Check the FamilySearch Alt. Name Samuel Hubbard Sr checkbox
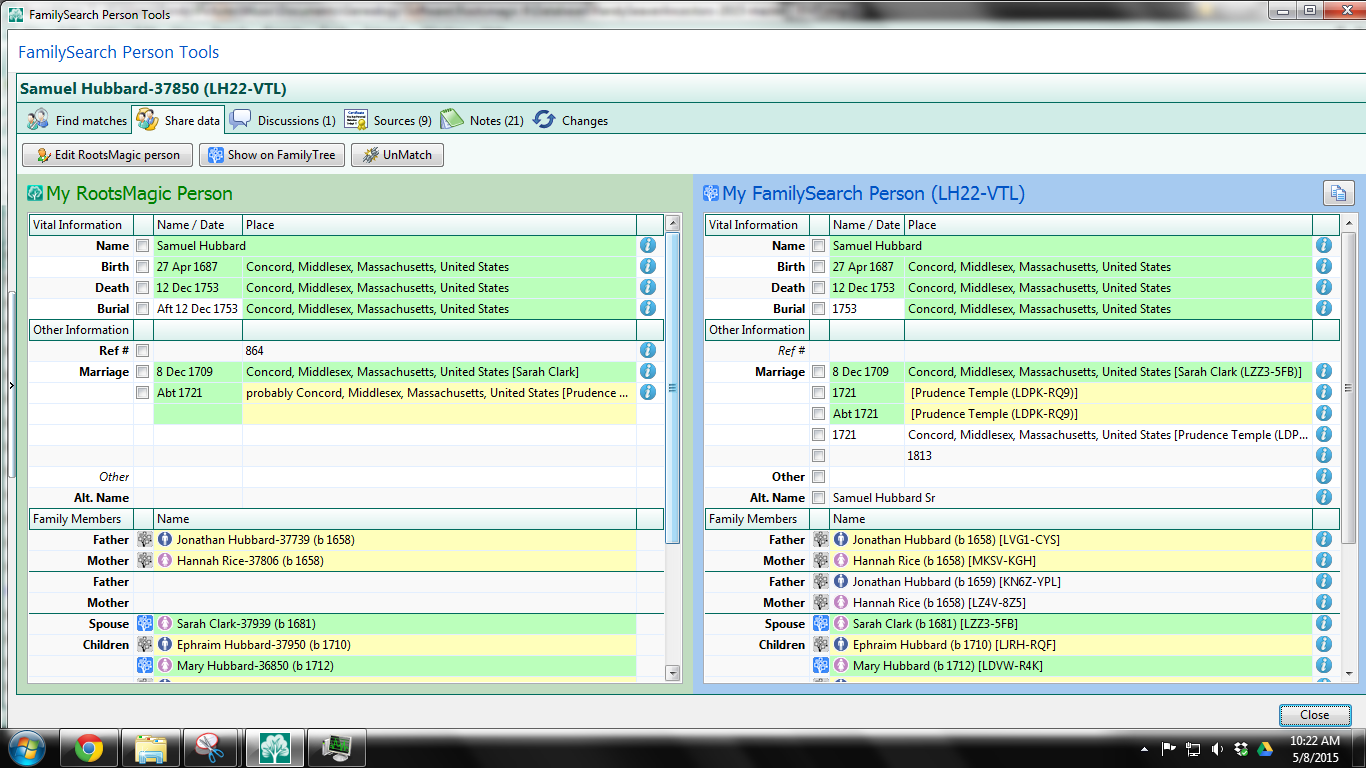Viewport: 1366px width, 768px height. (819, 498)
